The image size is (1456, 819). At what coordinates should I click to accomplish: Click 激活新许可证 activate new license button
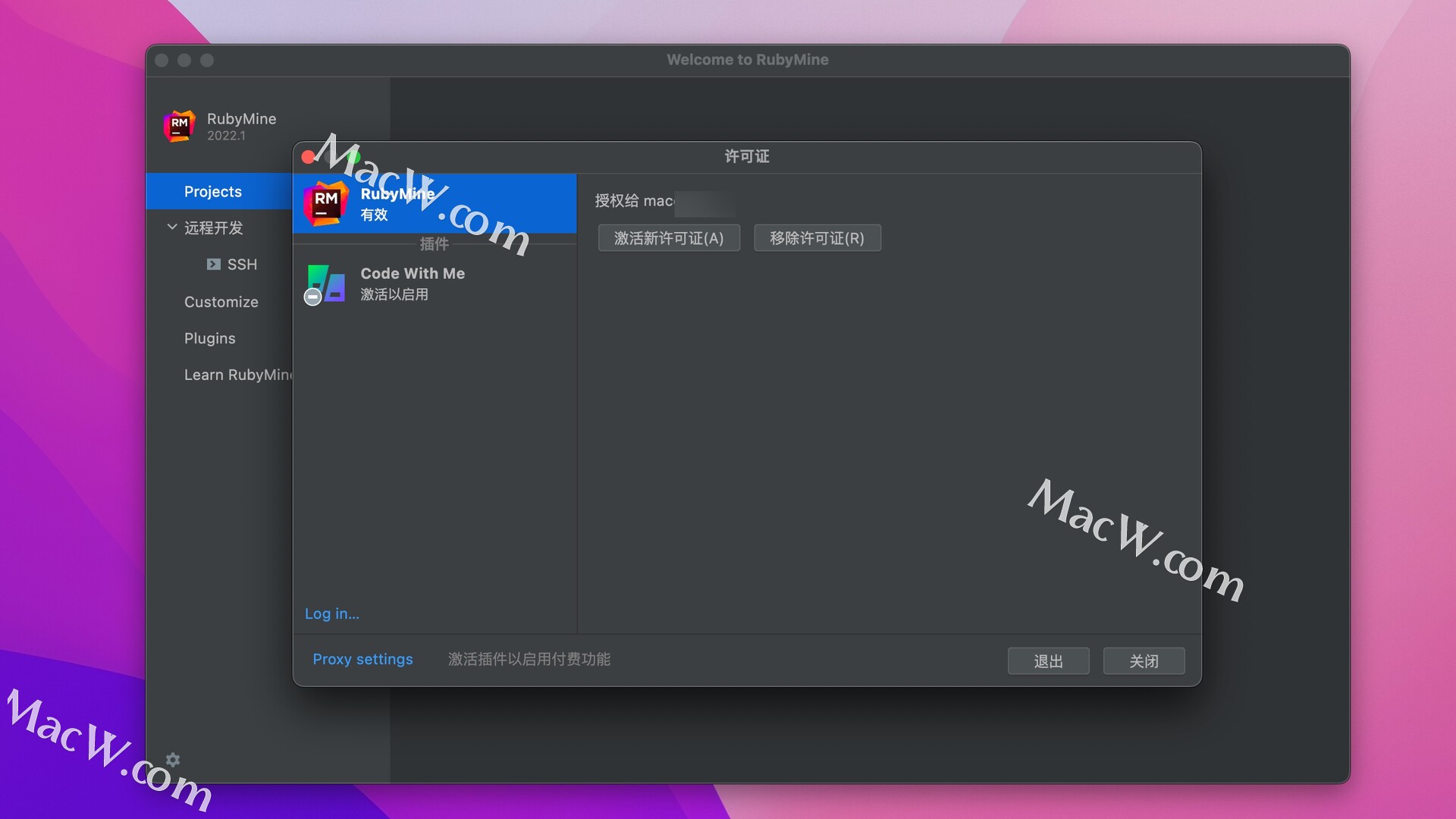[x=668, y=237]
